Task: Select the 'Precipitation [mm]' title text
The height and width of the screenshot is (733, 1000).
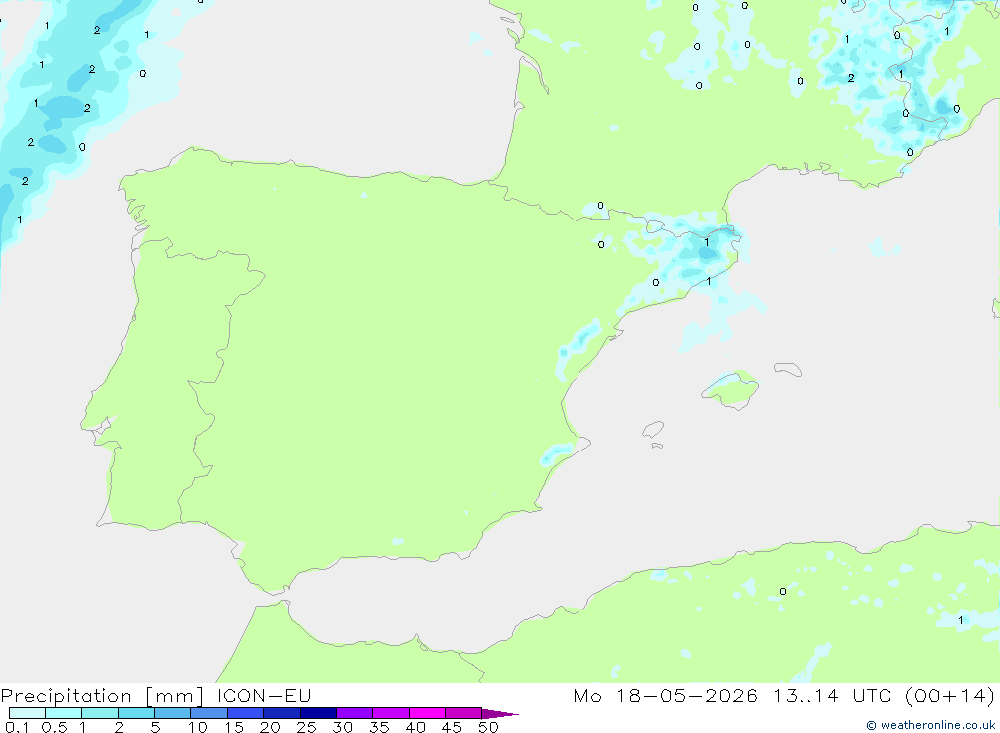Action: point(102,695)
